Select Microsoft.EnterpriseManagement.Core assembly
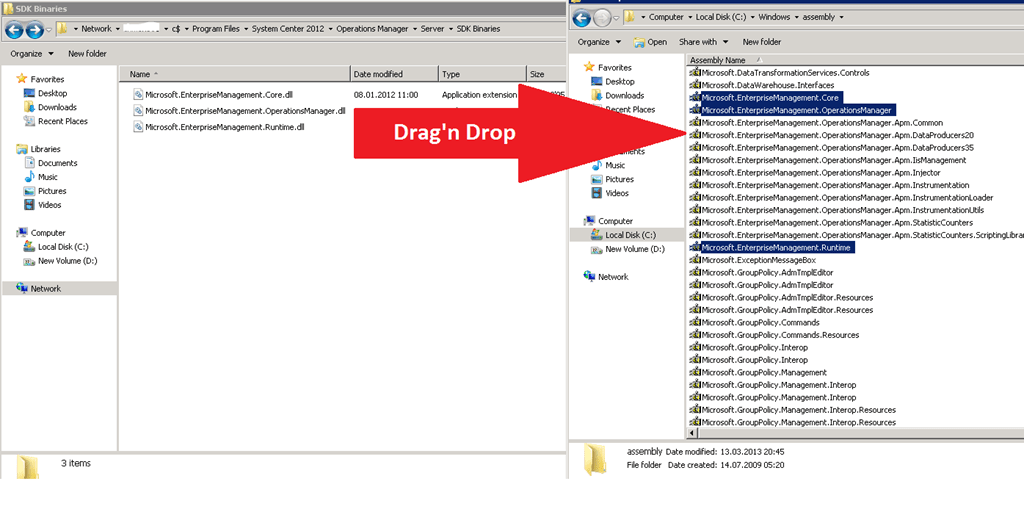Image resolution: width=1024 pixels, height=509 pixels. (770, 97)
